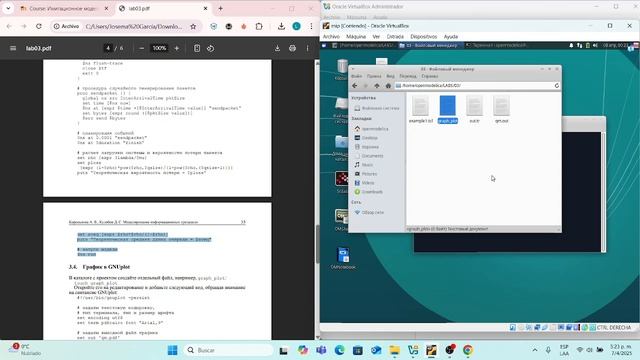The image size is (640, 360).
Task: Click the PDF page number field
Action: 108,48
